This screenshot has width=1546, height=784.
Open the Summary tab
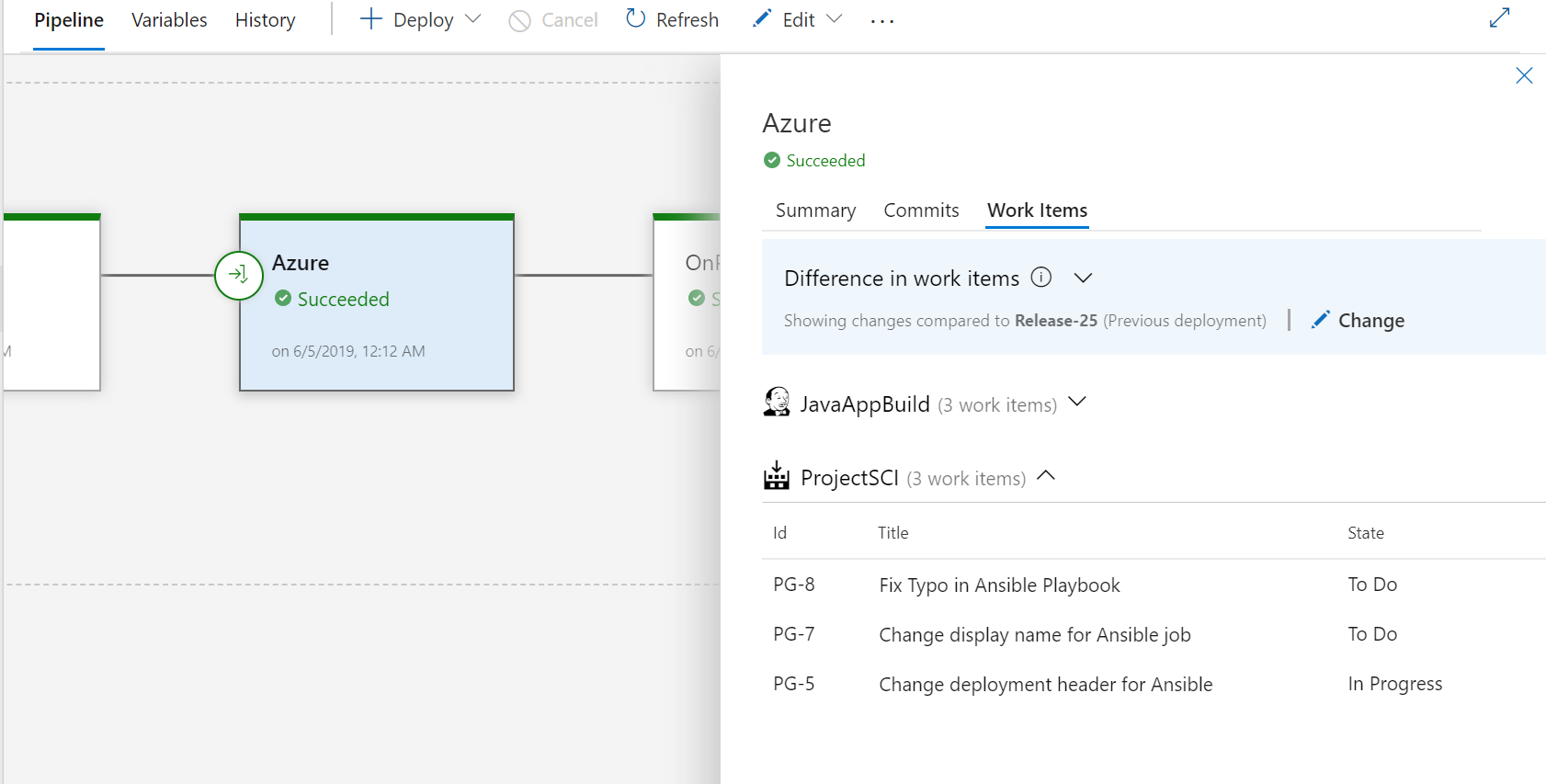coord(815,210)
